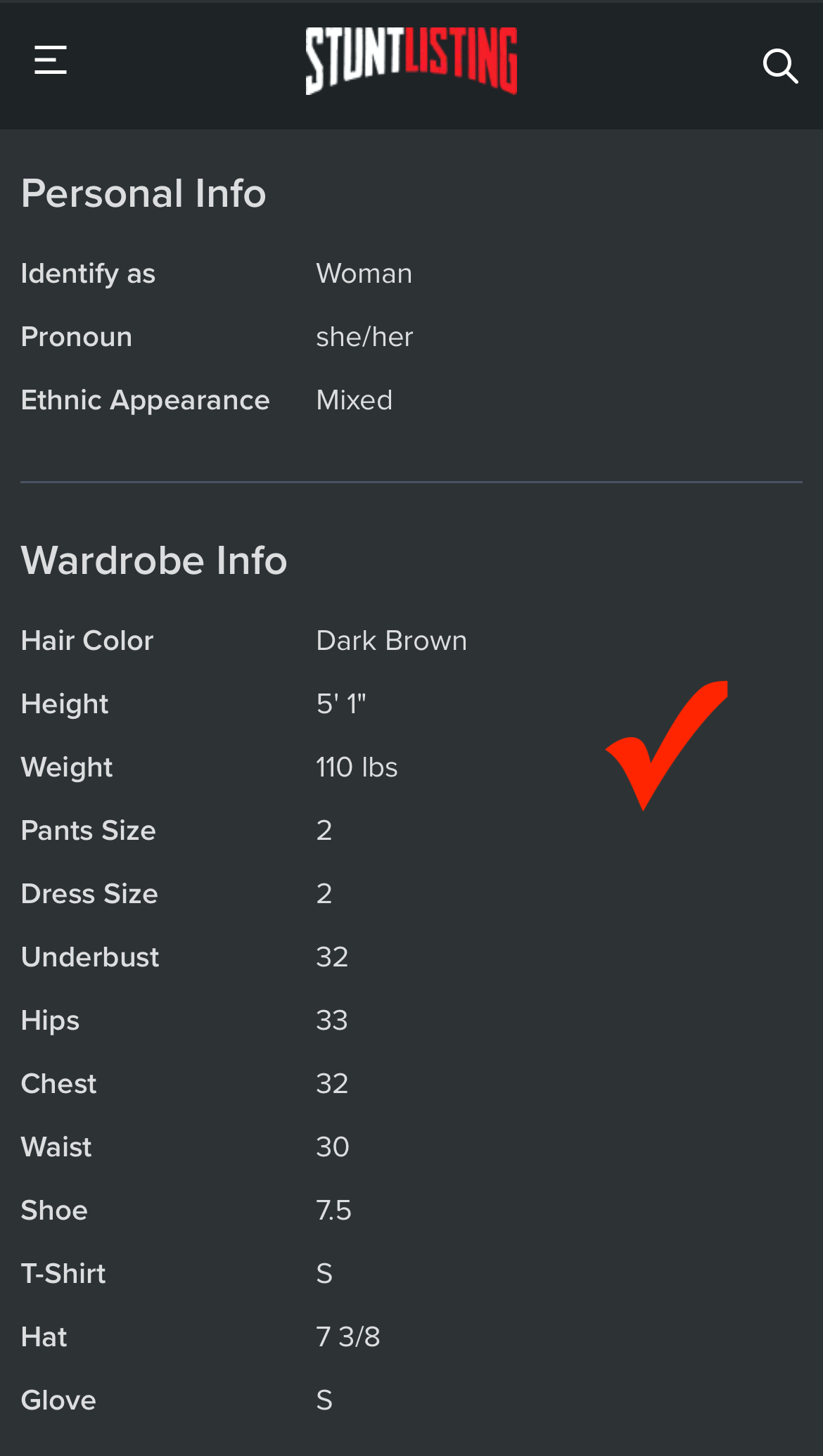Image resolution: width=823 pixels, height=1456 pixels.
Task: Click the 5' 1" height value
Action: point(341,704)
